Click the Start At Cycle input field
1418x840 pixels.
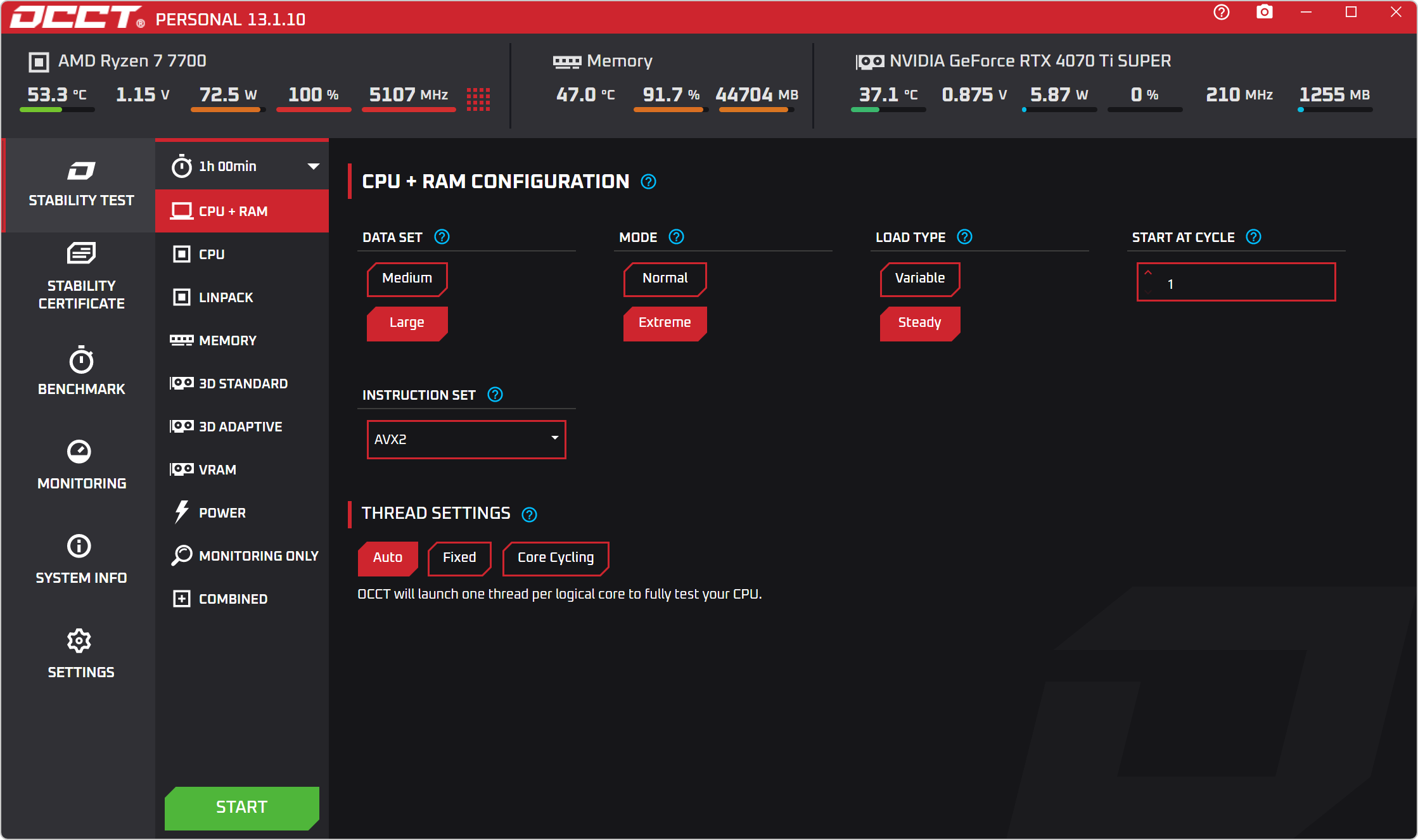point(1245,283)
